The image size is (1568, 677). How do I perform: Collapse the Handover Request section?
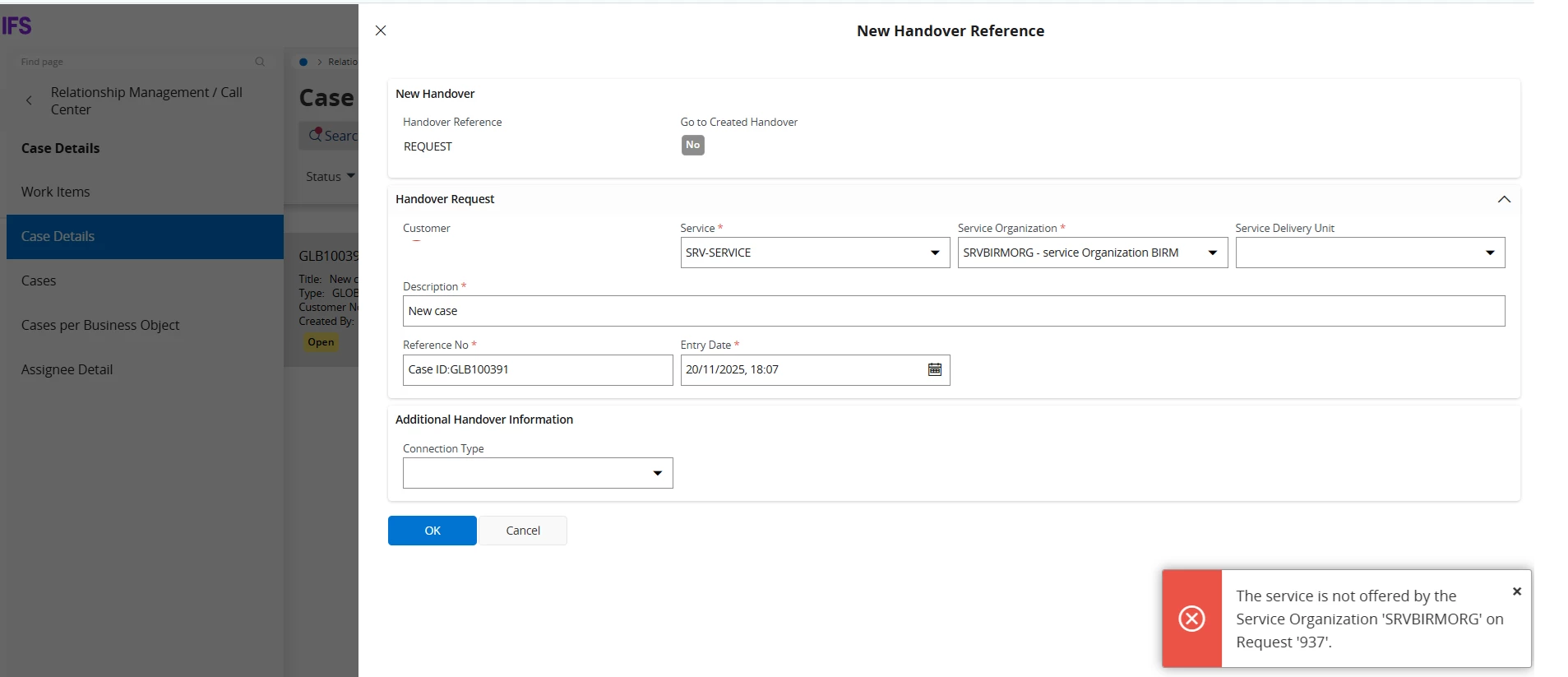(x=1503, y=199)
